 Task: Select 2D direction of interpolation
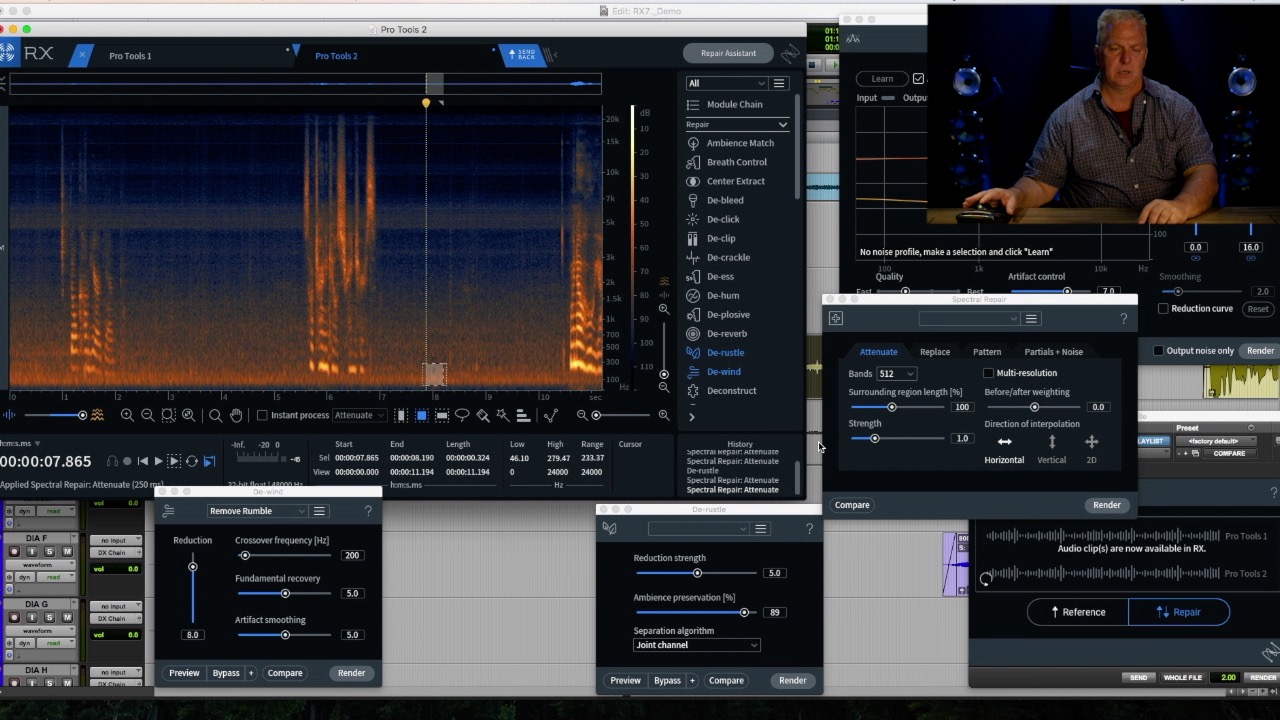[1091, 449]
